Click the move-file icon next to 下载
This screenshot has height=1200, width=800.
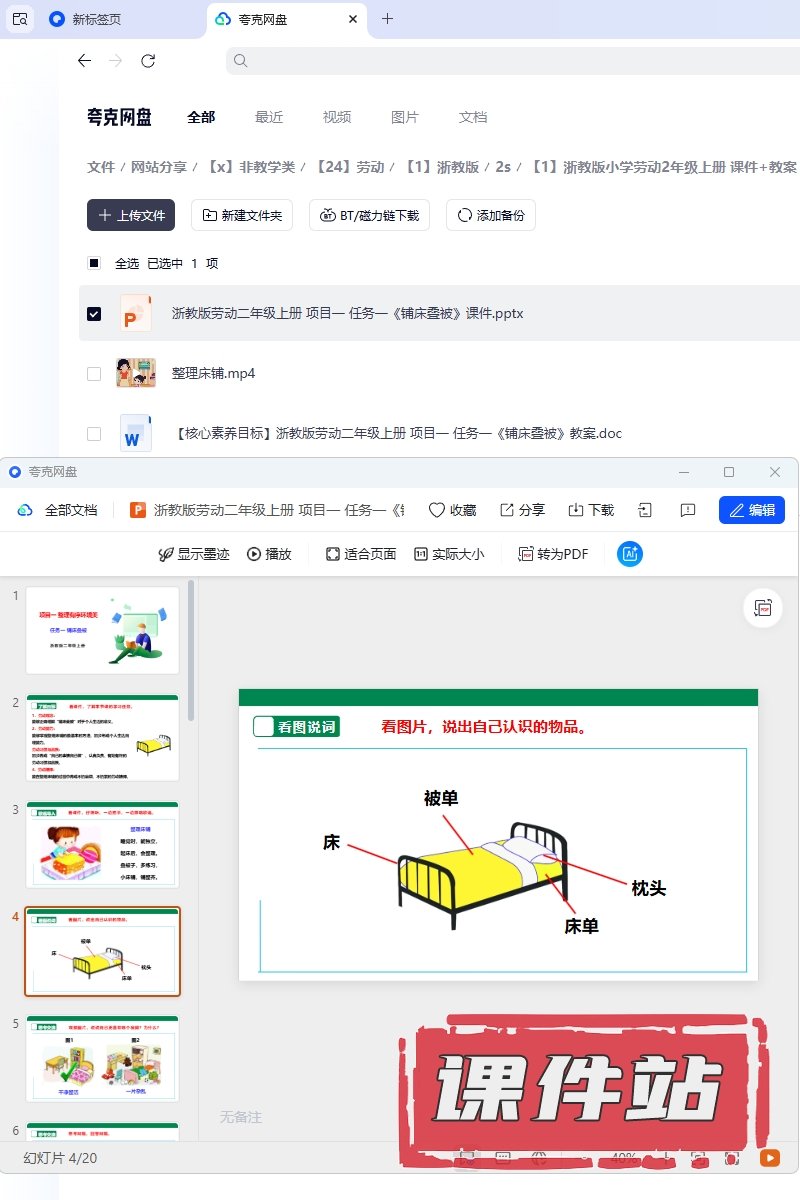point(645,510)
